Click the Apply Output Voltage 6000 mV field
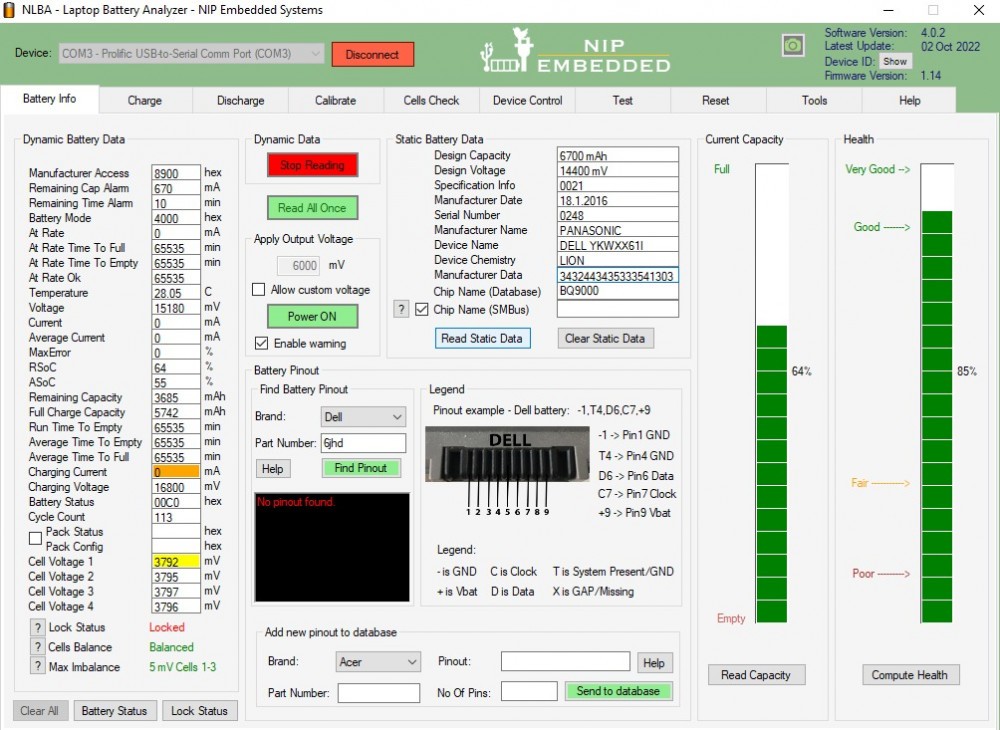This screenshot has height=730, width=1000. pos(298,266)
